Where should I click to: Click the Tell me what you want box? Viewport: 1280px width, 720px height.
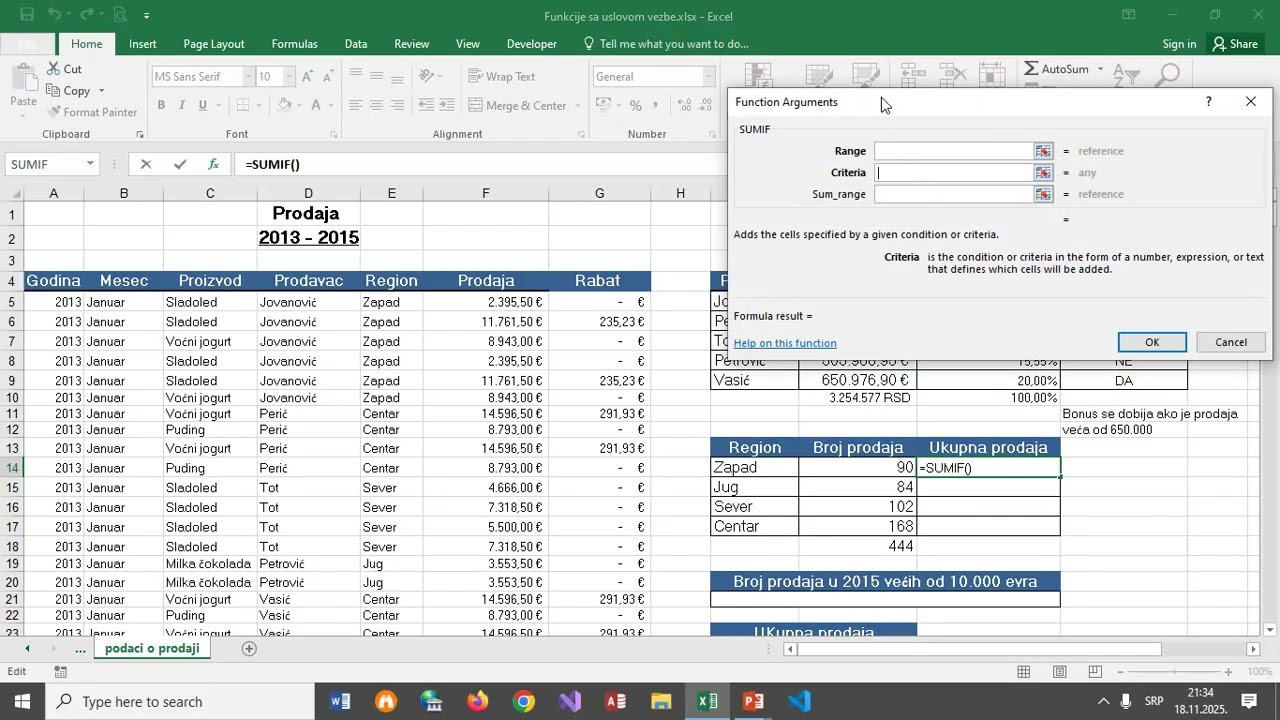click(666, 44)
